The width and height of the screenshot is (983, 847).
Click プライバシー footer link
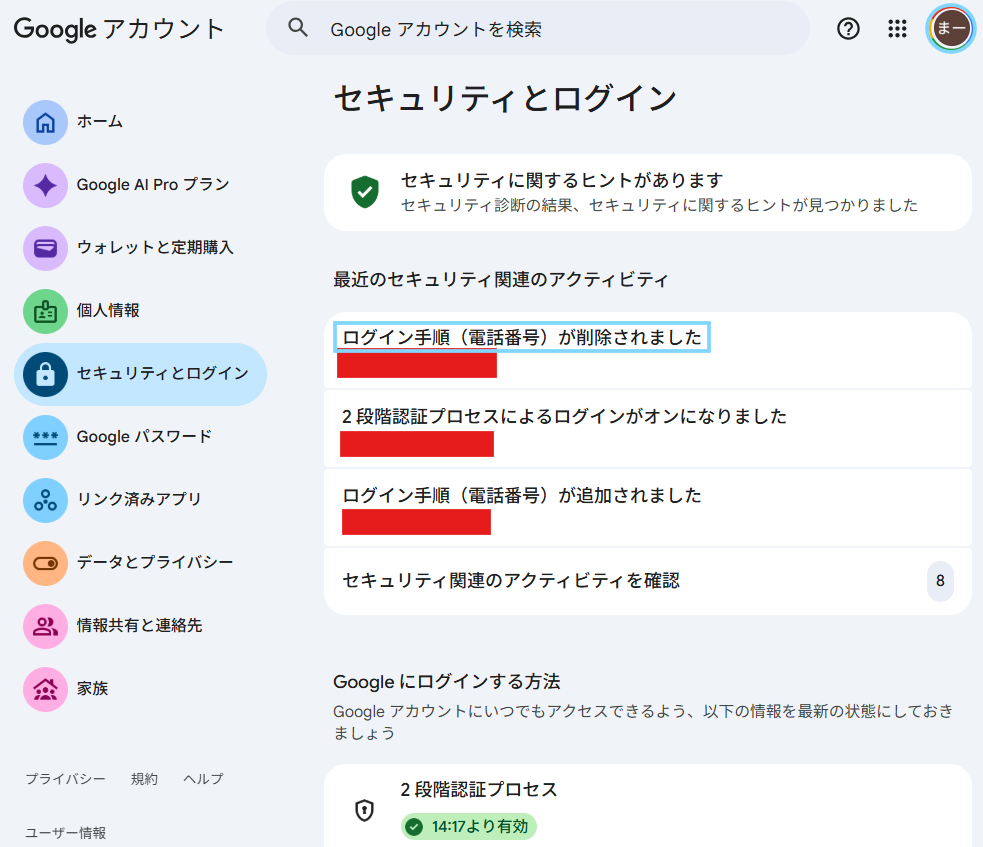(x=65, y=779)
